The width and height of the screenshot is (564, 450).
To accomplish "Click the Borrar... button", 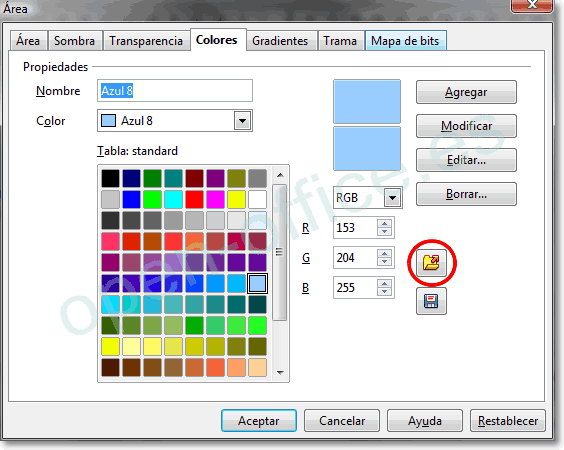I will [x=466, y=194].
